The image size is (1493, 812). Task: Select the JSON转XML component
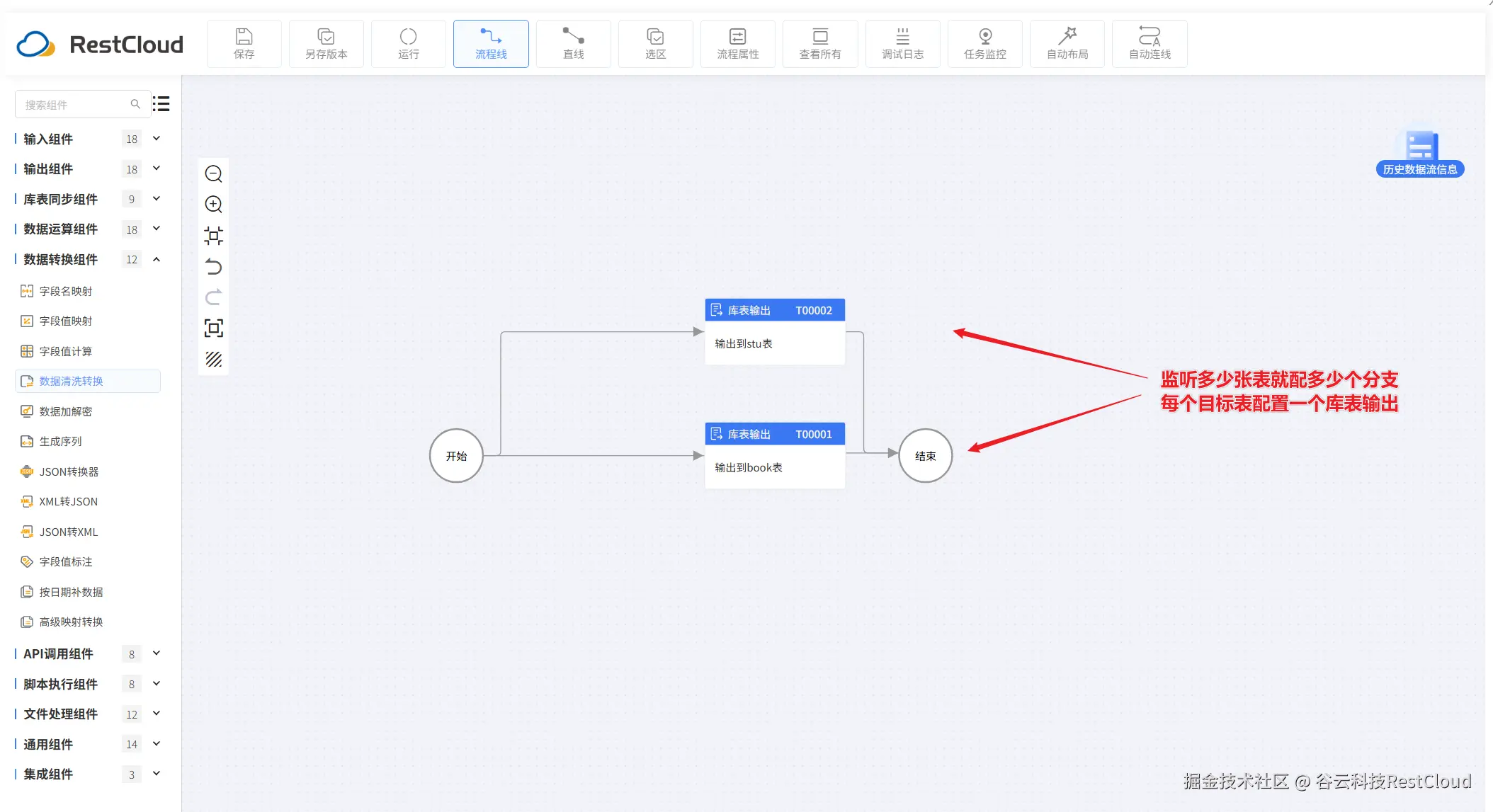point(88,532)
